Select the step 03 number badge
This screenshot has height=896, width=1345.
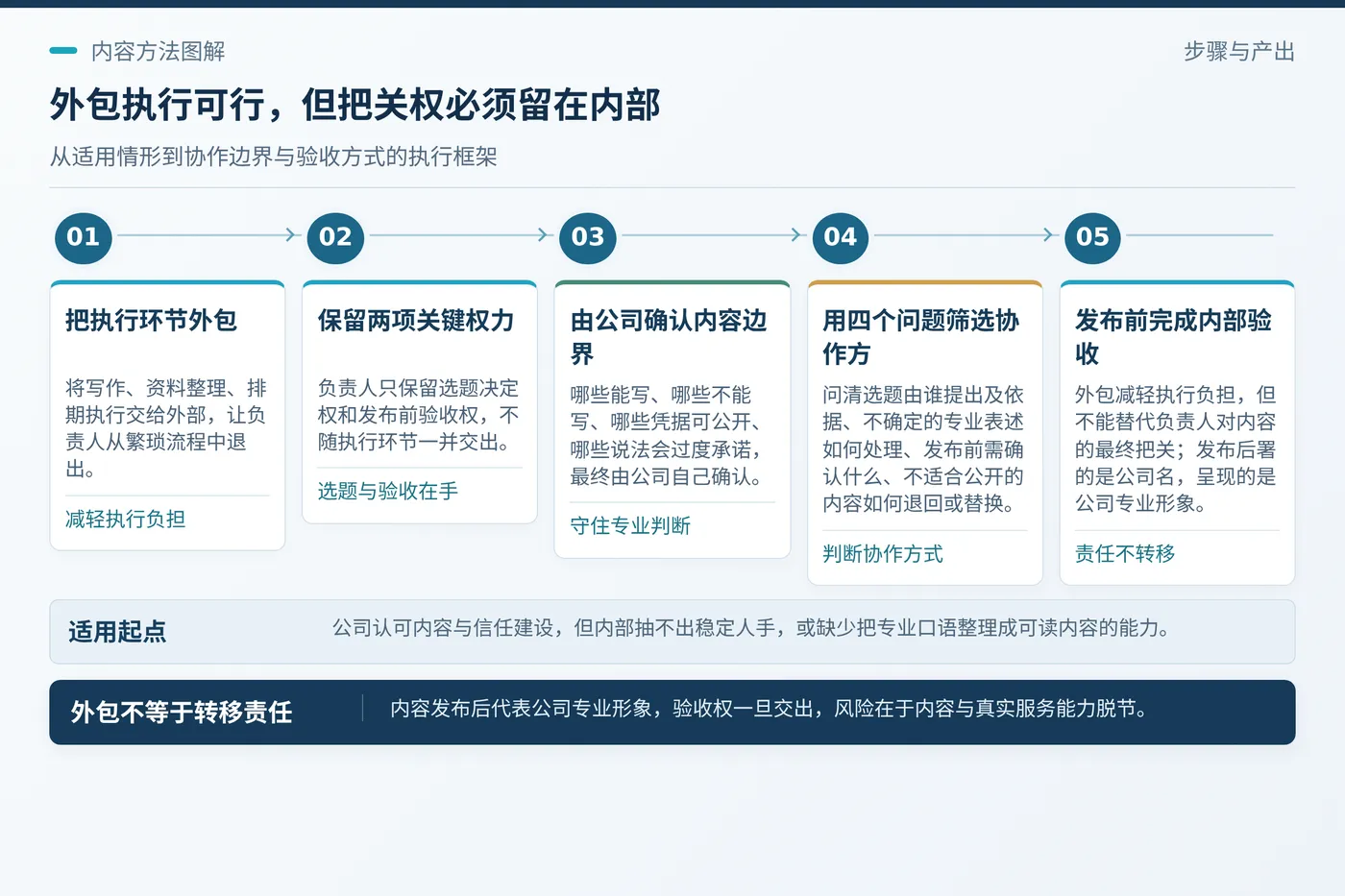(x=588, y=237)
